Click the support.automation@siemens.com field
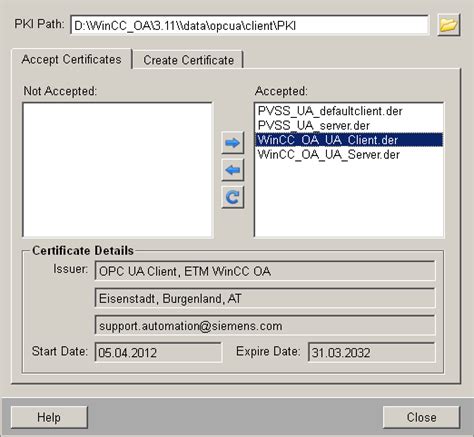Screen dimensions: 474x437 tap(265, 326)
